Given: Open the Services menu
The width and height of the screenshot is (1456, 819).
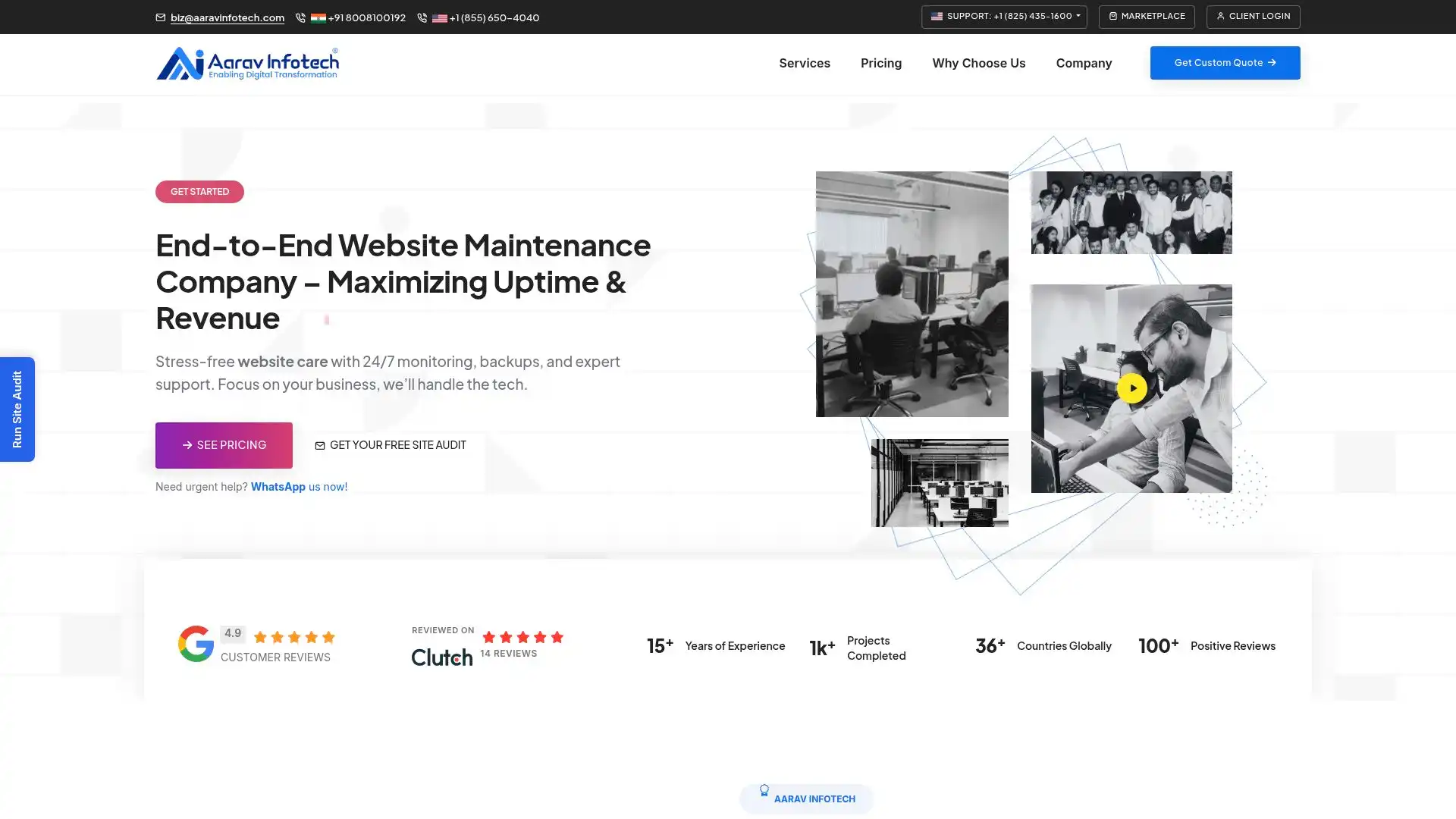Looking at the screenshot, I should 804,64.
